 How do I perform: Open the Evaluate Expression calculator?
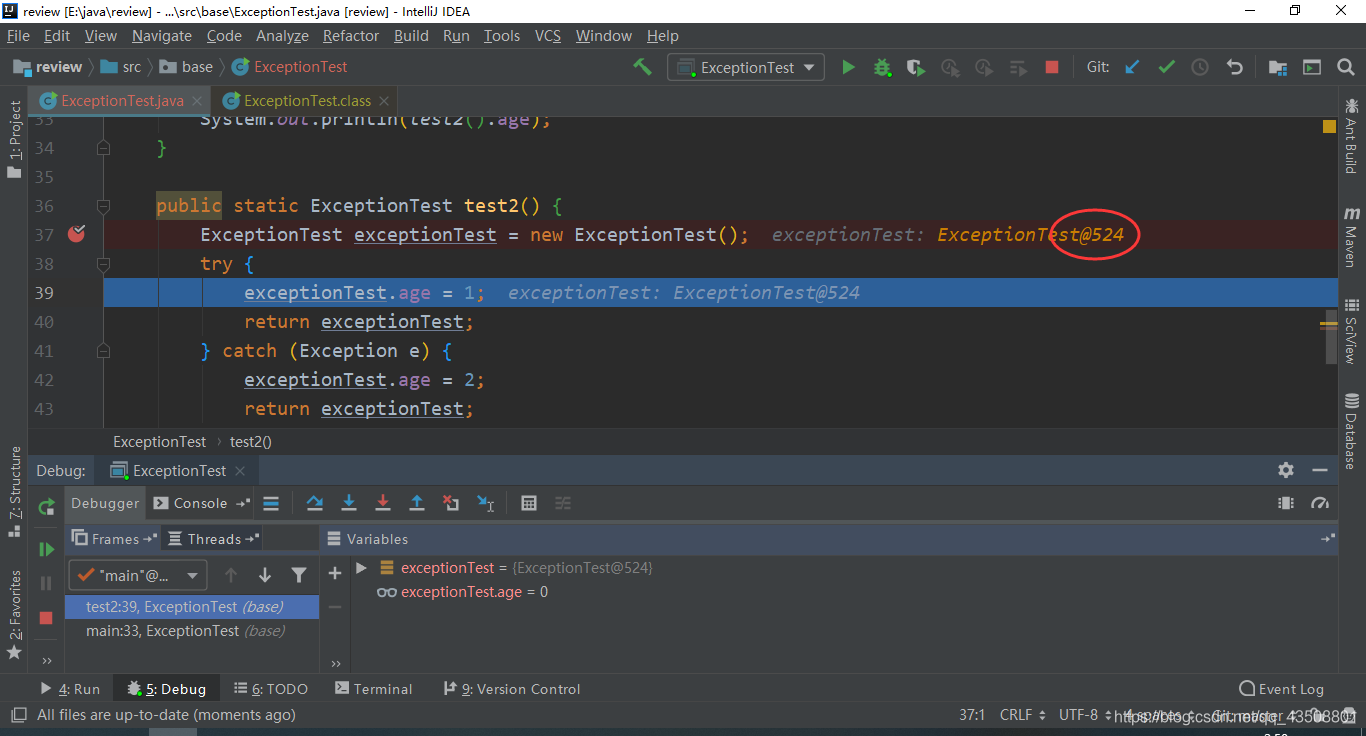click(529, 503)
